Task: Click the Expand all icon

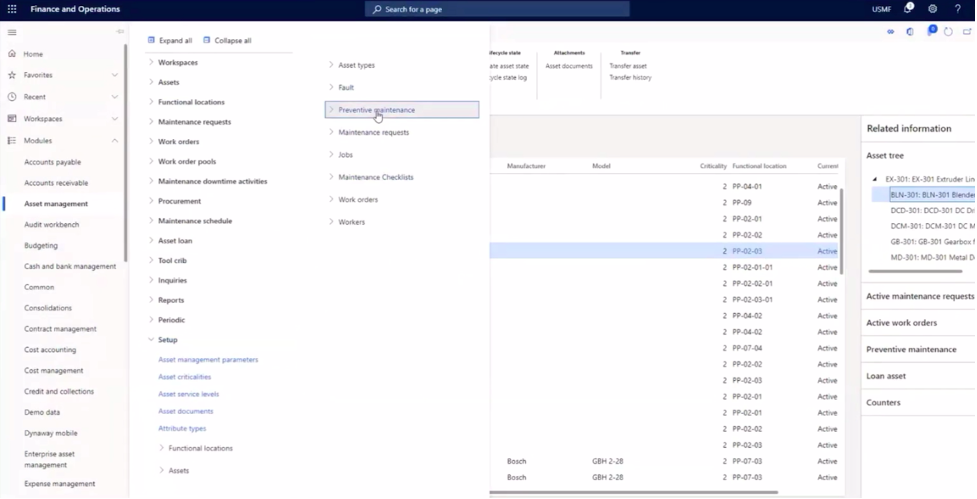Action: (x=151, y=40)
